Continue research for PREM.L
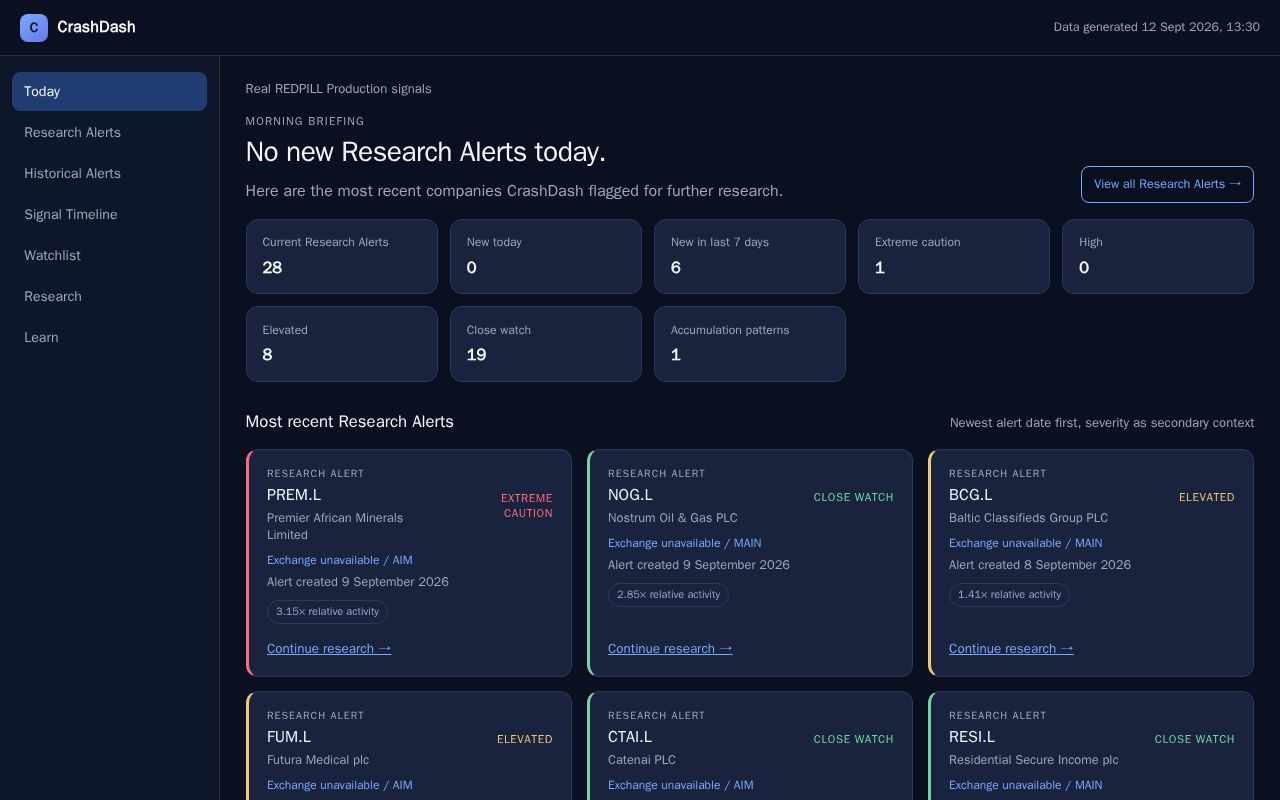Viewport: 1280px width, 800px height. tap(329, 648)
